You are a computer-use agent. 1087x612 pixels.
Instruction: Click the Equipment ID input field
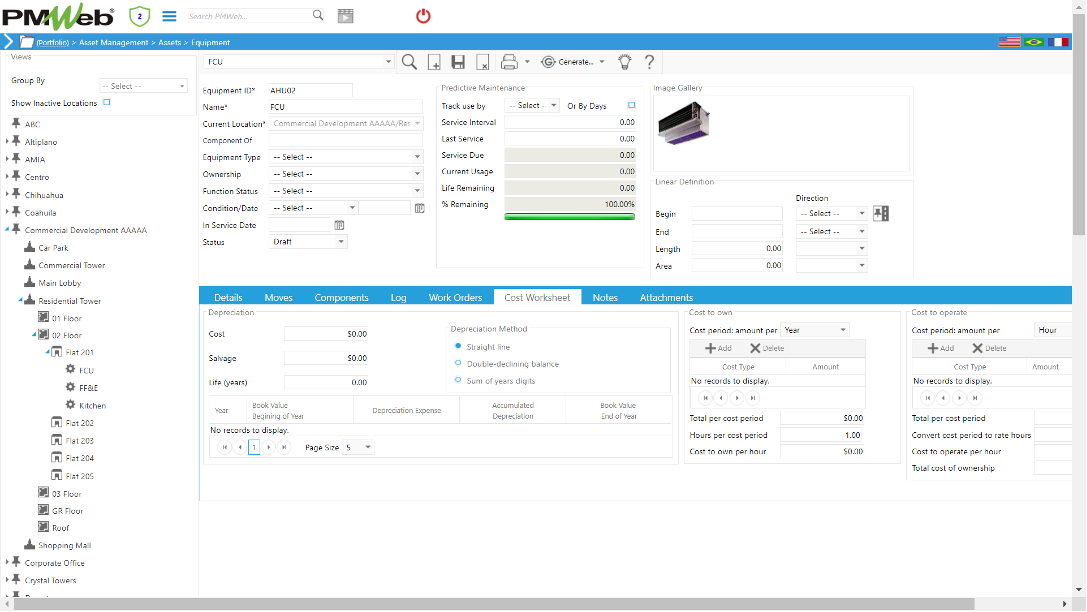[x=310, y=90]
